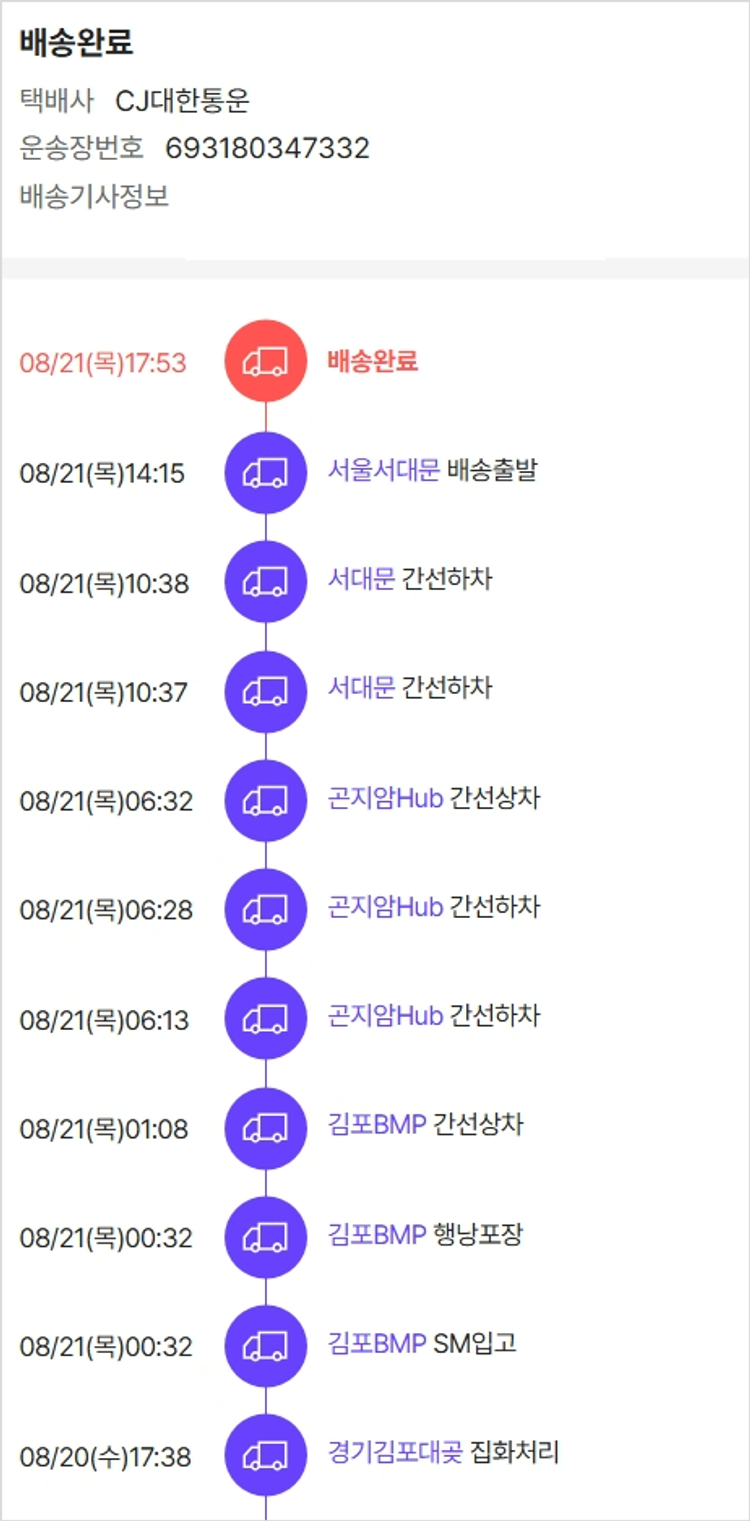Click the 08/20(수)17:38 timestamp
The image size is (750, 1521).
[105, 1457]
